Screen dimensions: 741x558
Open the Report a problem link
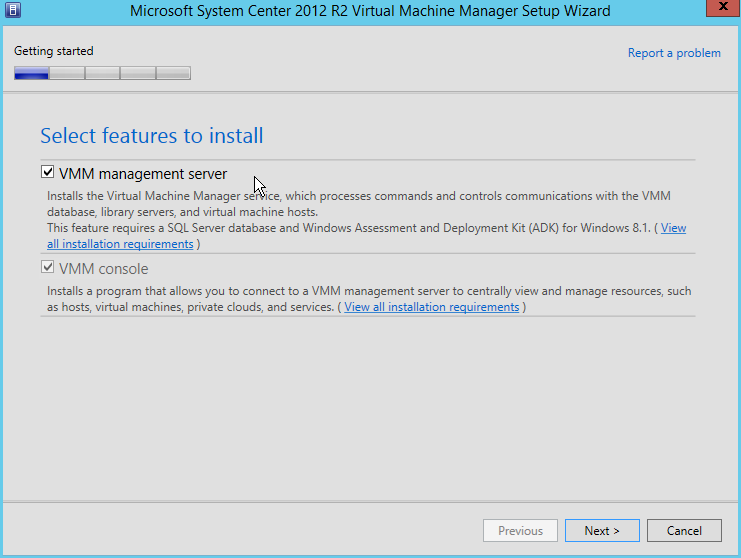tap(674, 53)
